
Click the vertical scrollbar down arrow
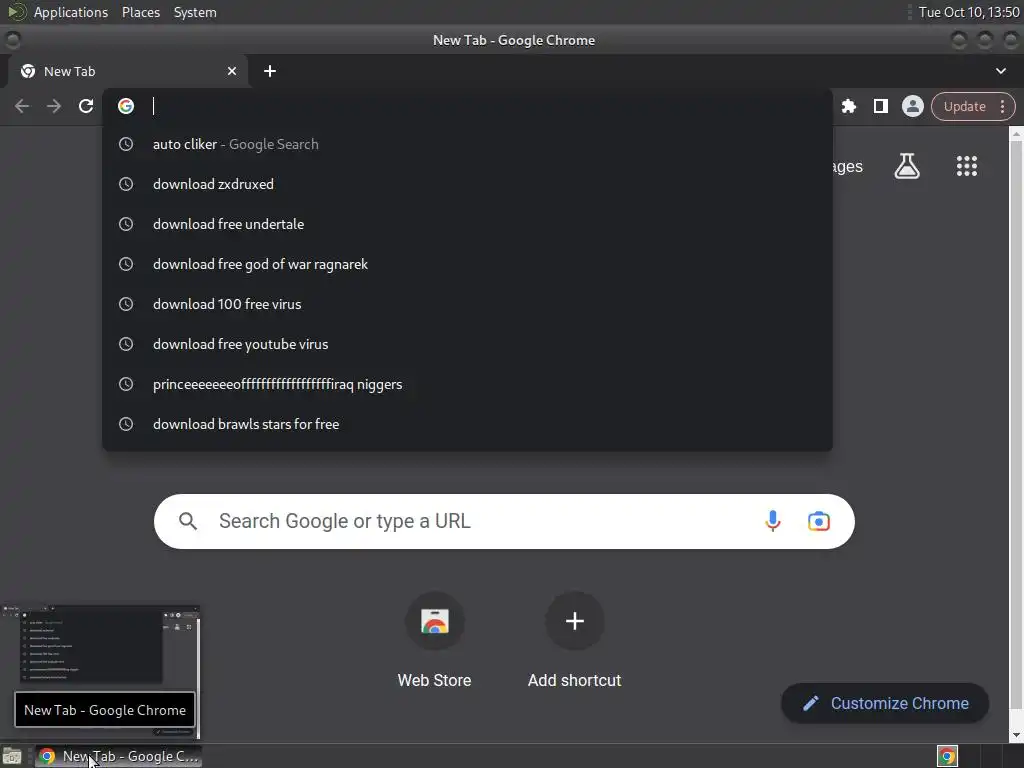coord(1016,735)
